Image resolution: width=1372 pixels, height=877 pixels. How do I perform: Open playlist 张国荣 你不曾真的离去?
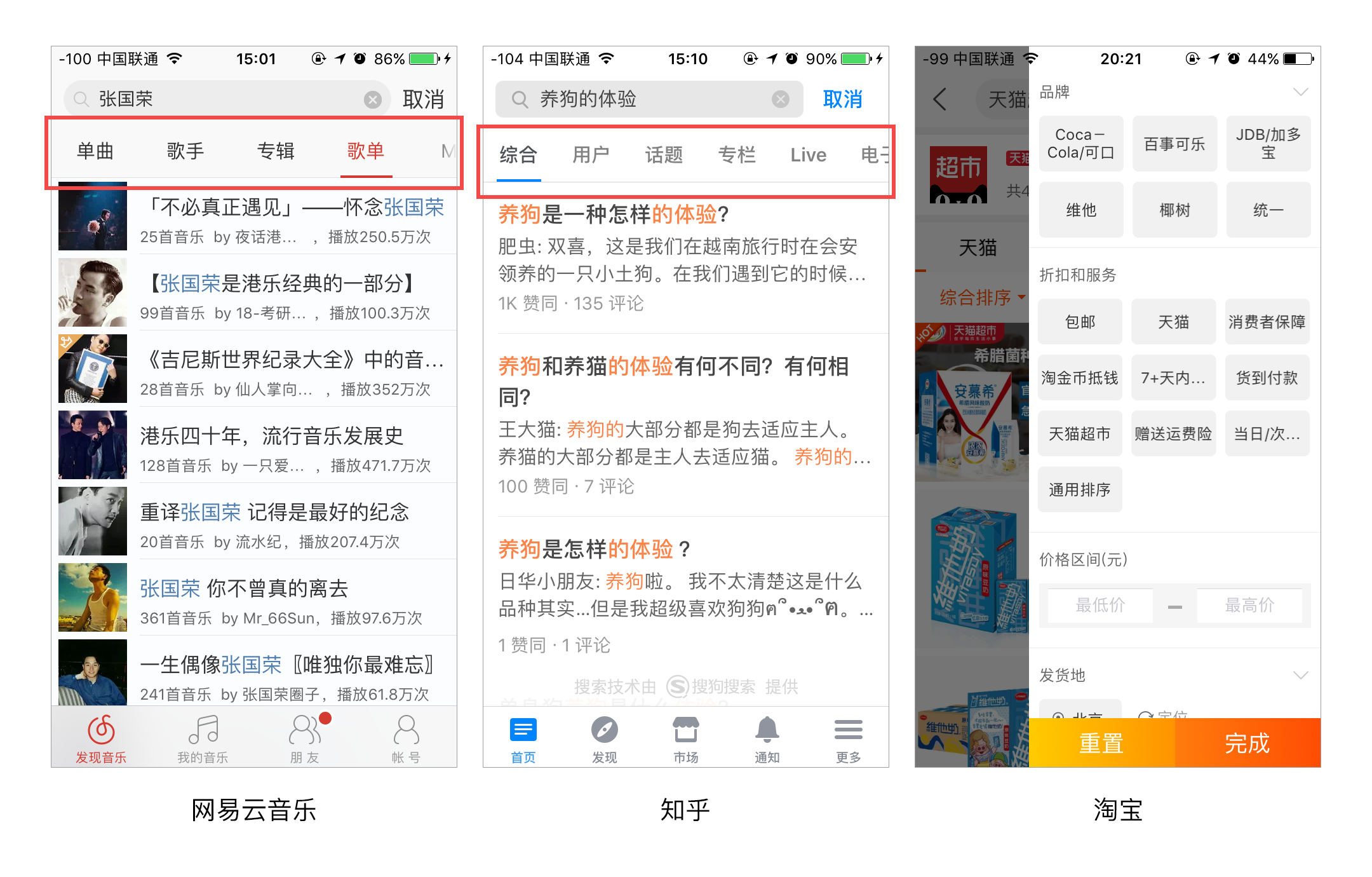[254, 597]
